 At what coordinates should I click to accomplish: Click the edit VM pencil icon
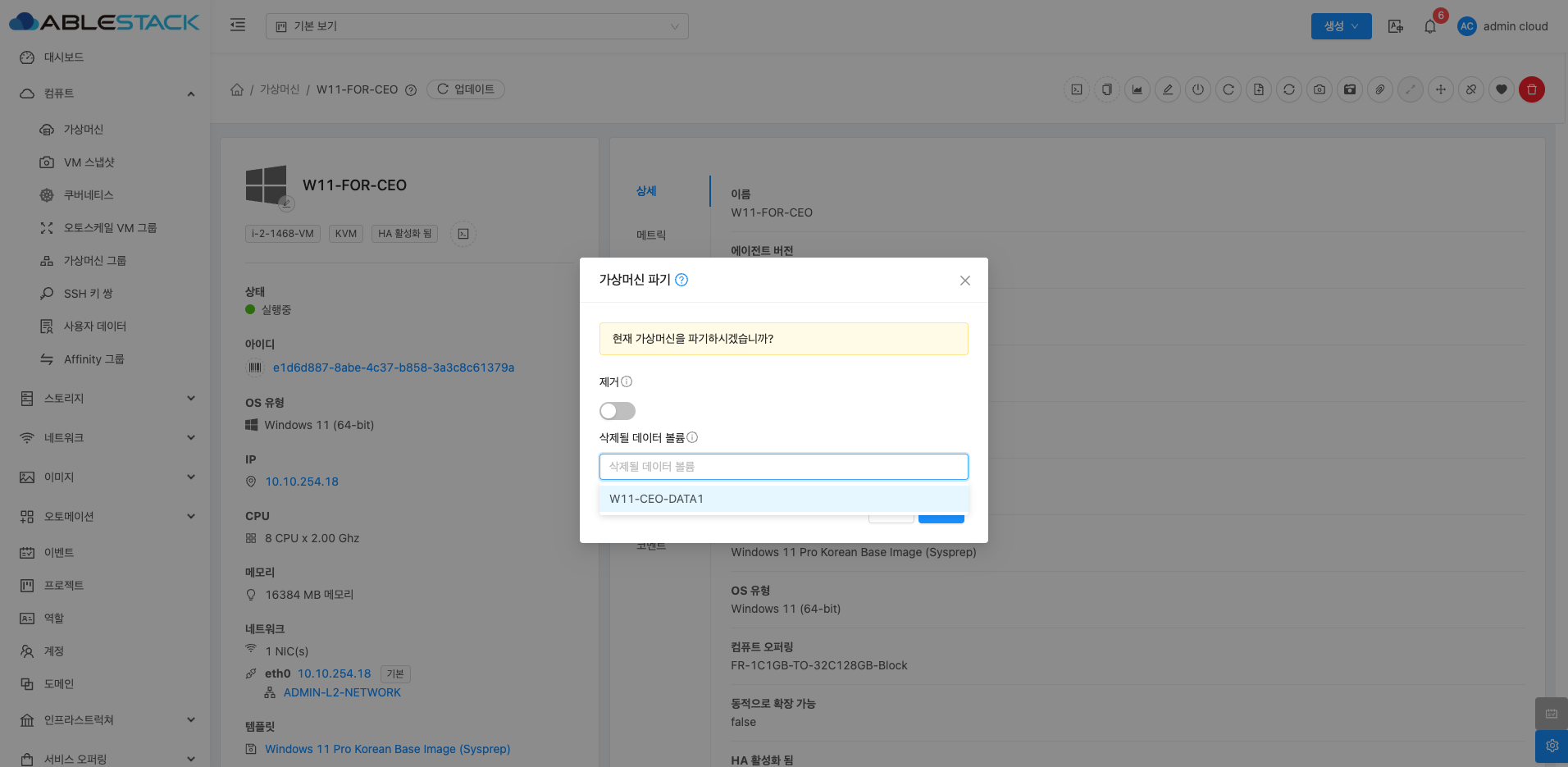tap(1168, 89)
